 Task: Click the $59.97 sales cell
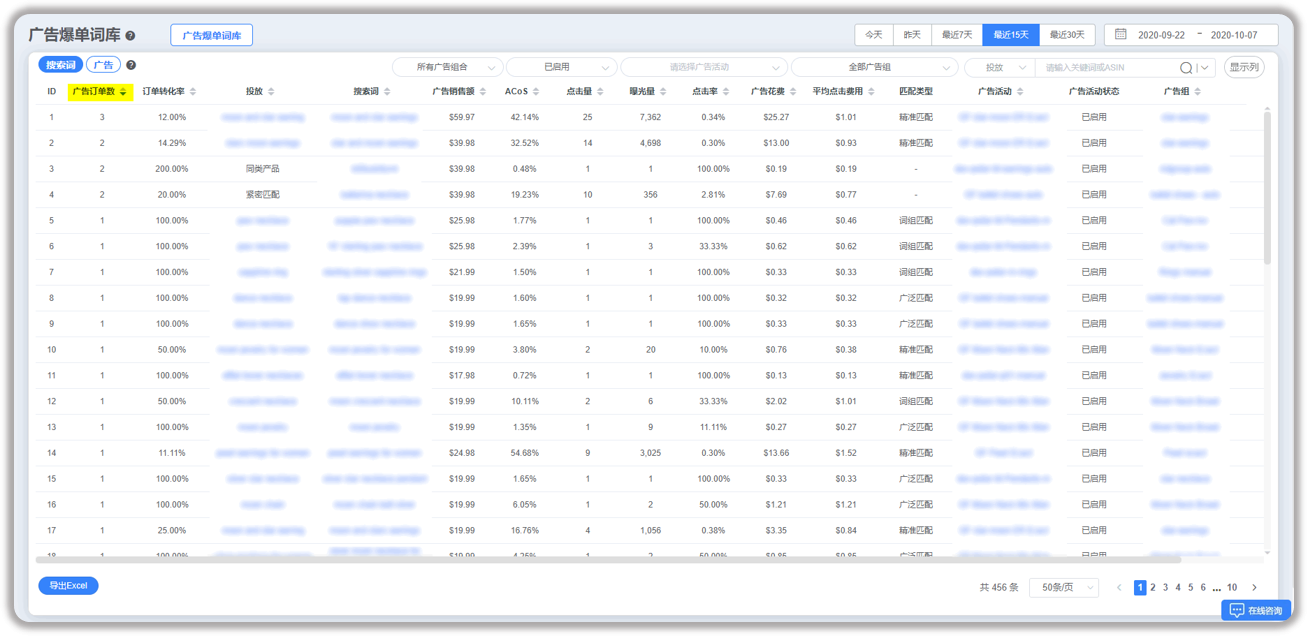click(x=462, y=117)
